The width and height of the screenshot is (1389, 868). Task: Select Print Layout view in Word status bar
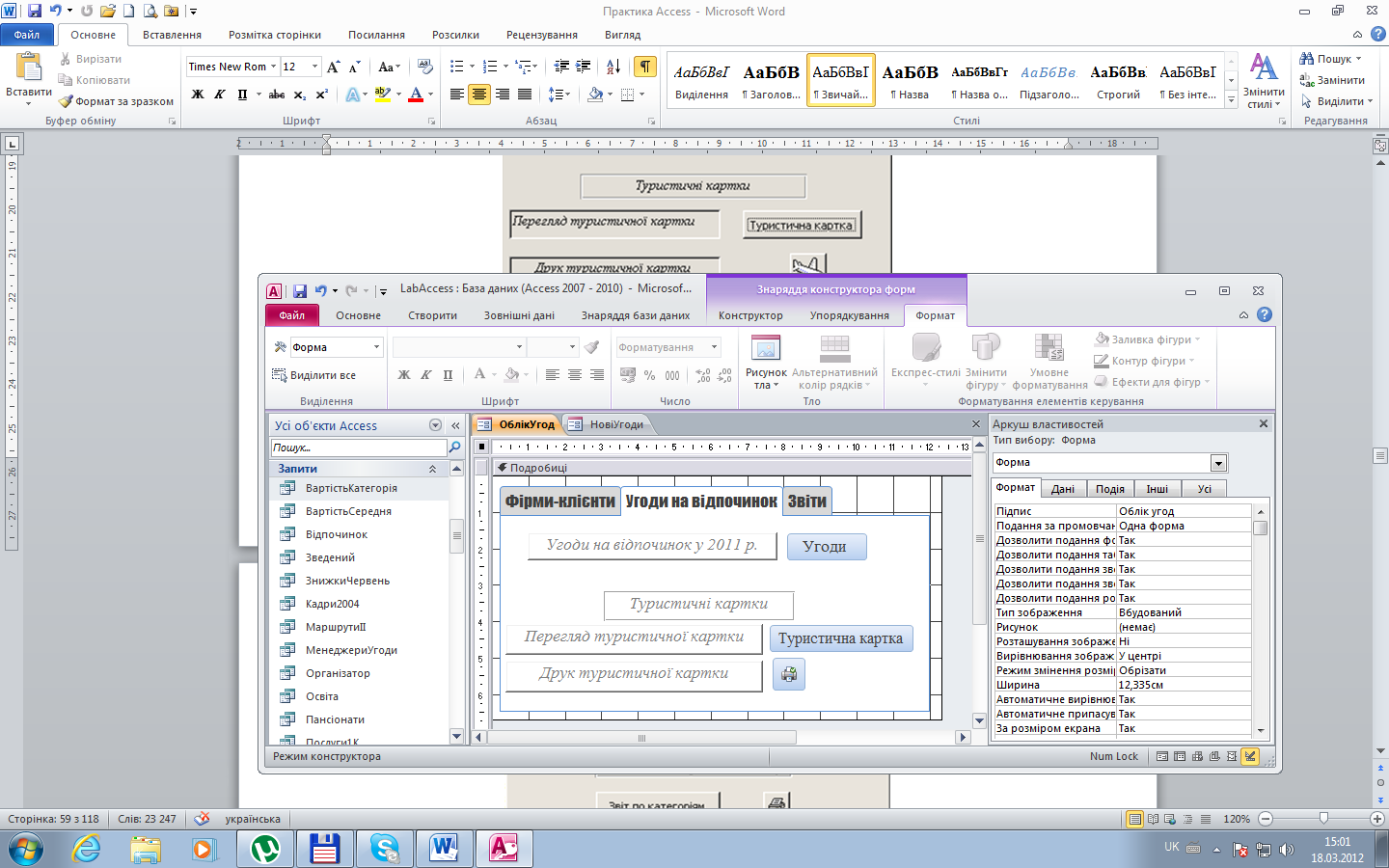click(x=1135, y=819)
